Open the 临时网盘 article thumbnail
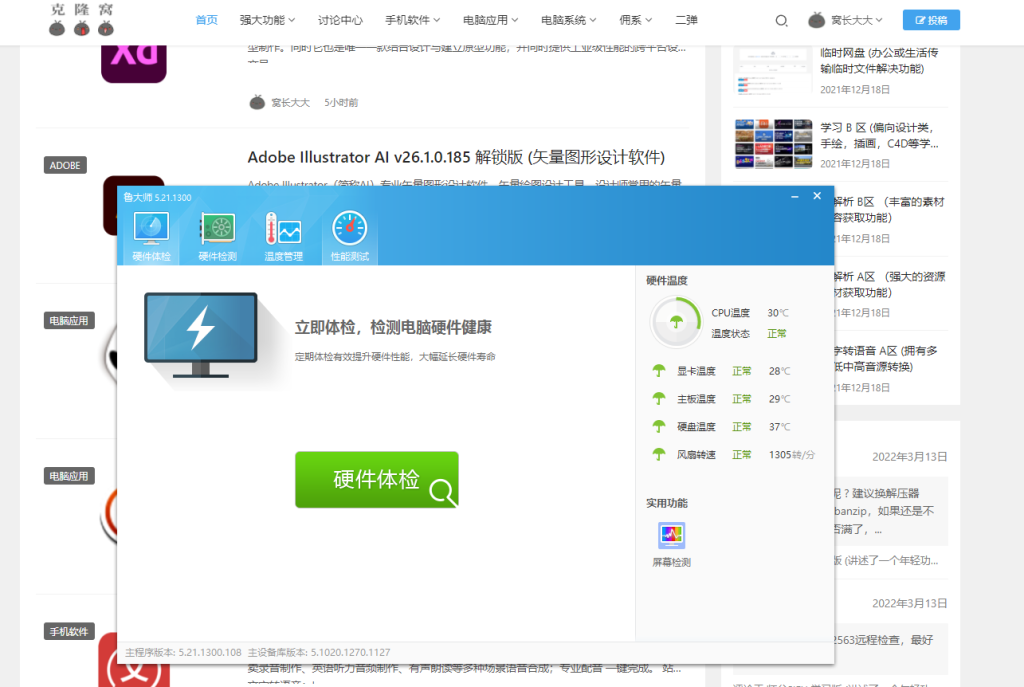 click(x=773, y=69)
